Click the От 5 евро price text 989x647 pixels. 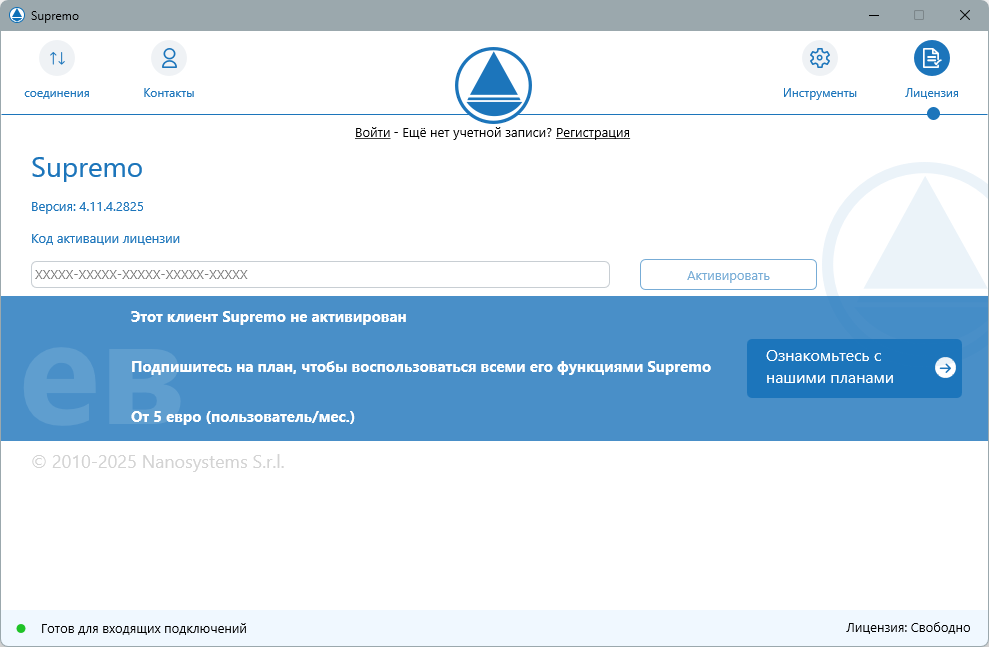(243, 417)
